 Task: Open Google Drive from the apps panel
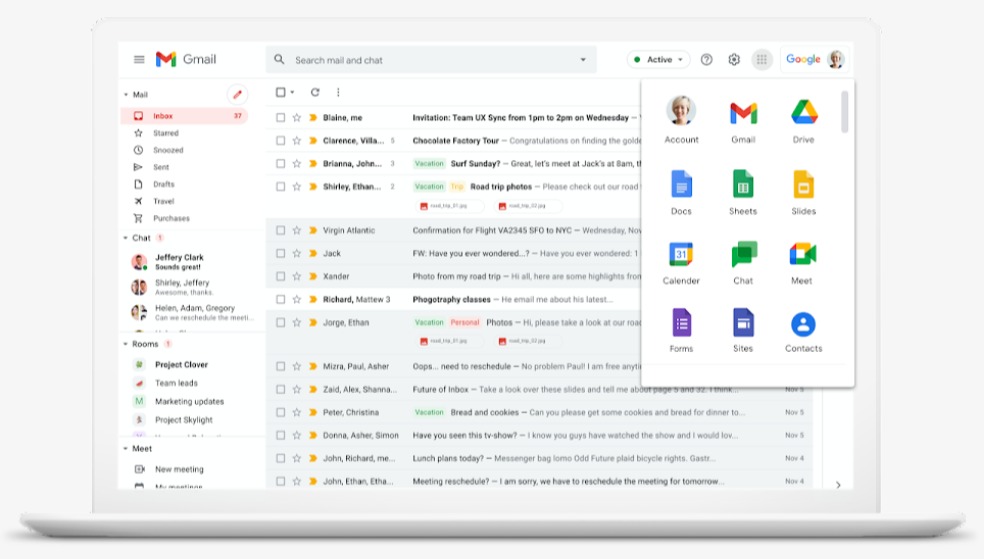(804, 113)
